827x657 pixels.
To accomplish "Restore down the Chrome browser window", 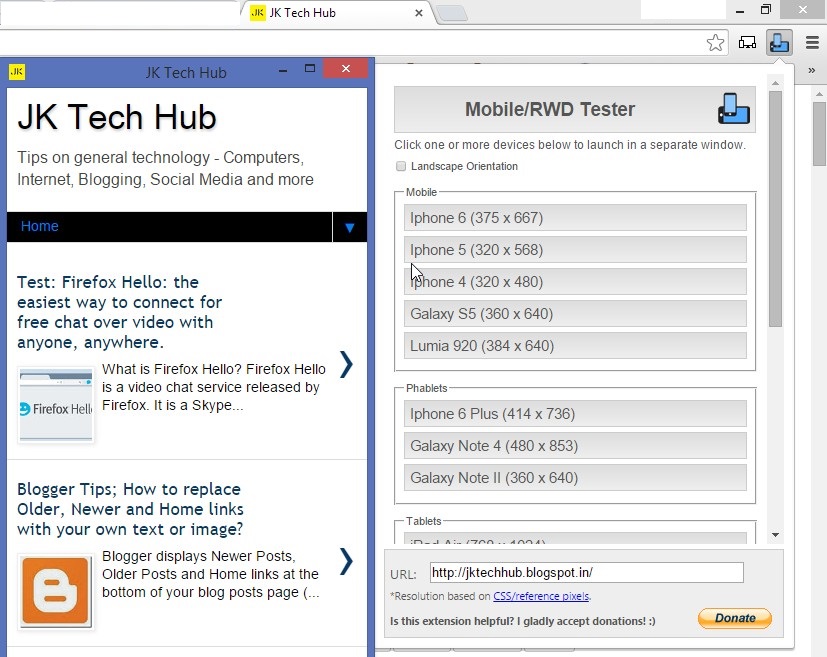I will pyautogui.click(x=766, y=9).
